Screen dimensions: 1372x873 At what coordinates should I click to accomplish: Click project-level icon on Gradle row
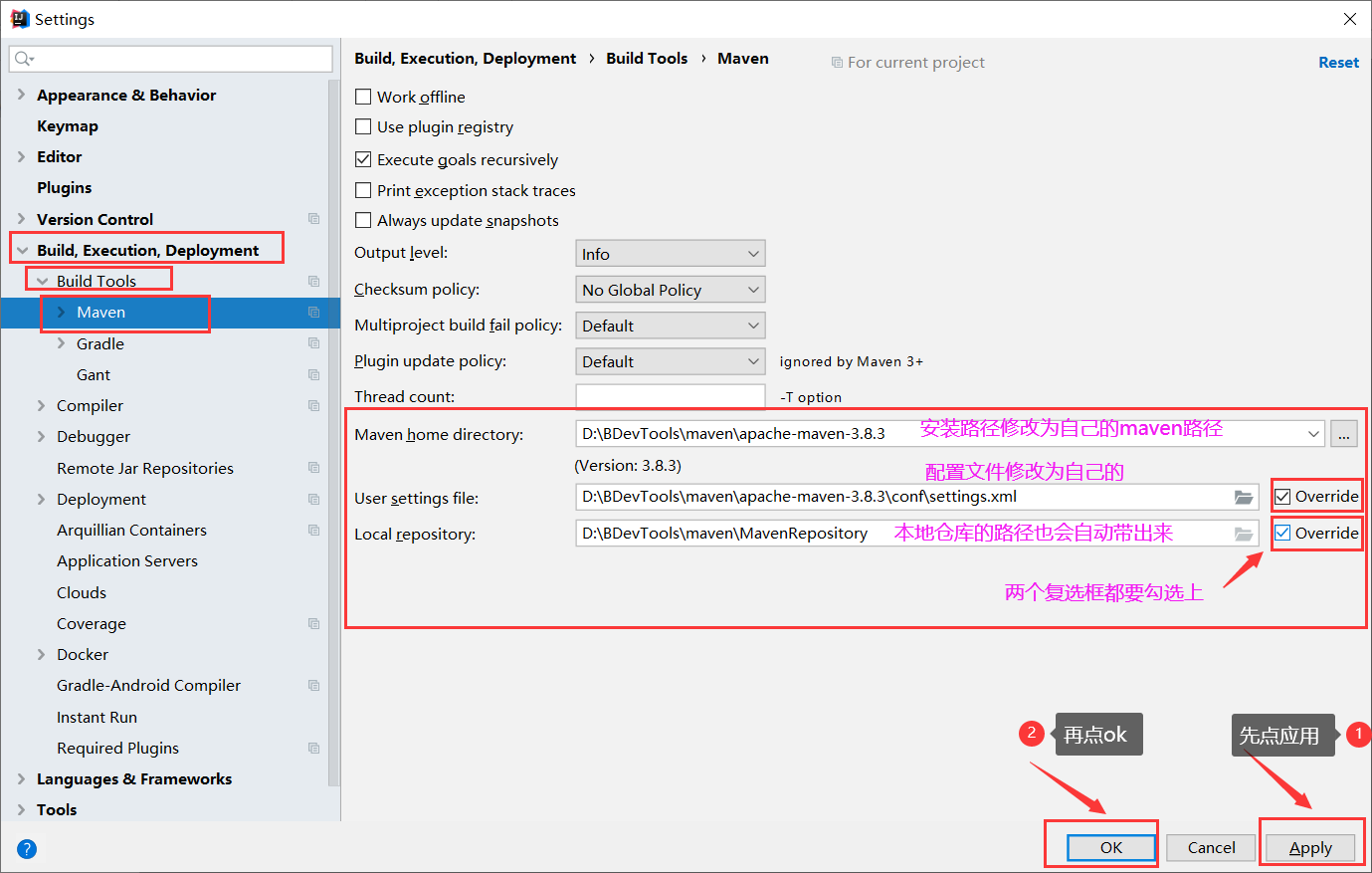pos(314,343)
